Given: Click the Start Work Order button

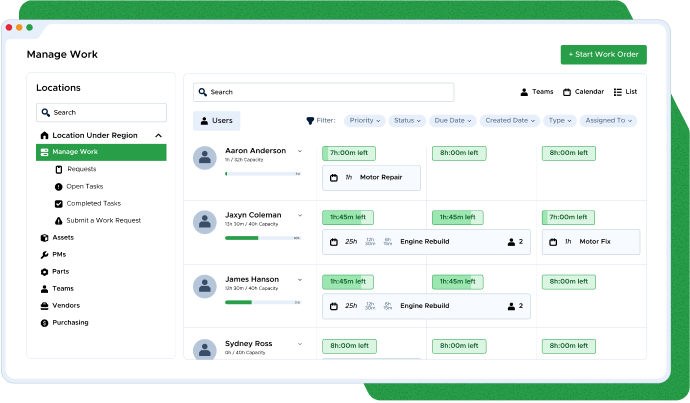Looking at the screenshot, I should [x=603, y=55].
